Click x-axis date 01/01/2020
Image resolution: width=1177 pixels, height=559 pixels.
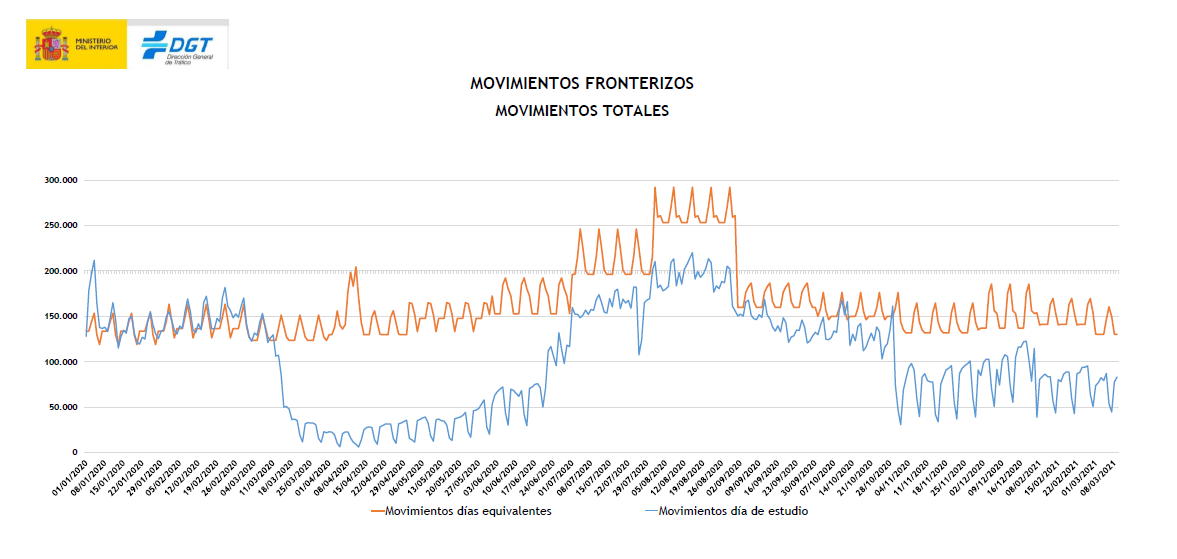71,476
